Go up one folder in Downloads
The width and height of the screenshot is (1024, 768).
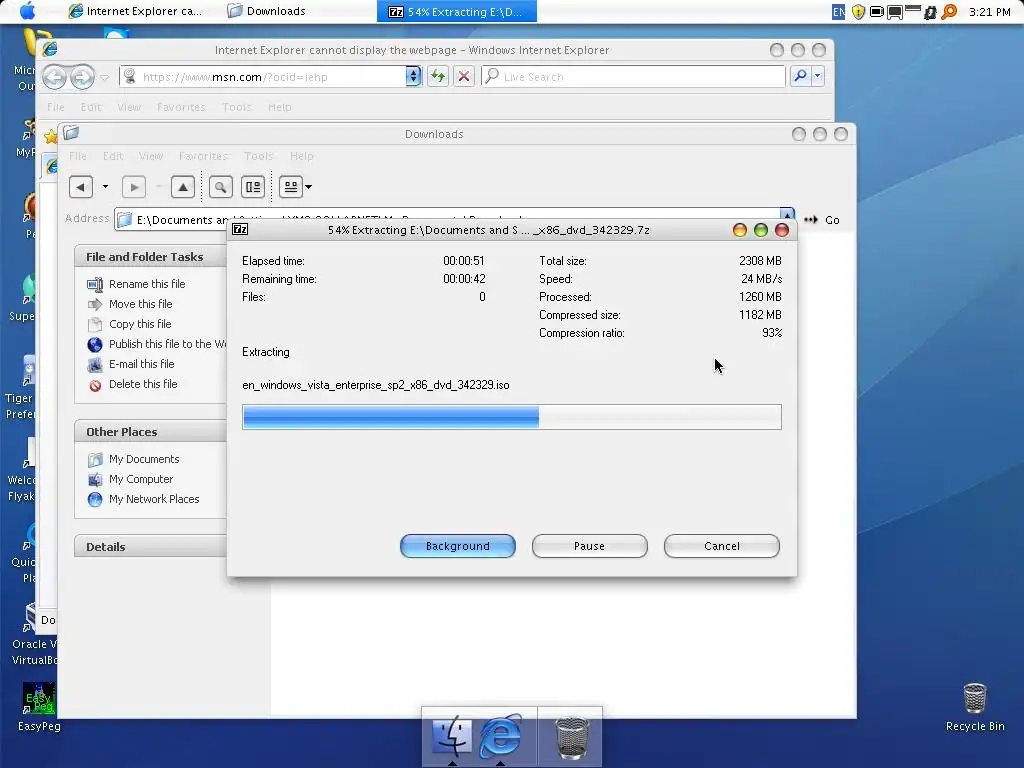tap(183, 187)
